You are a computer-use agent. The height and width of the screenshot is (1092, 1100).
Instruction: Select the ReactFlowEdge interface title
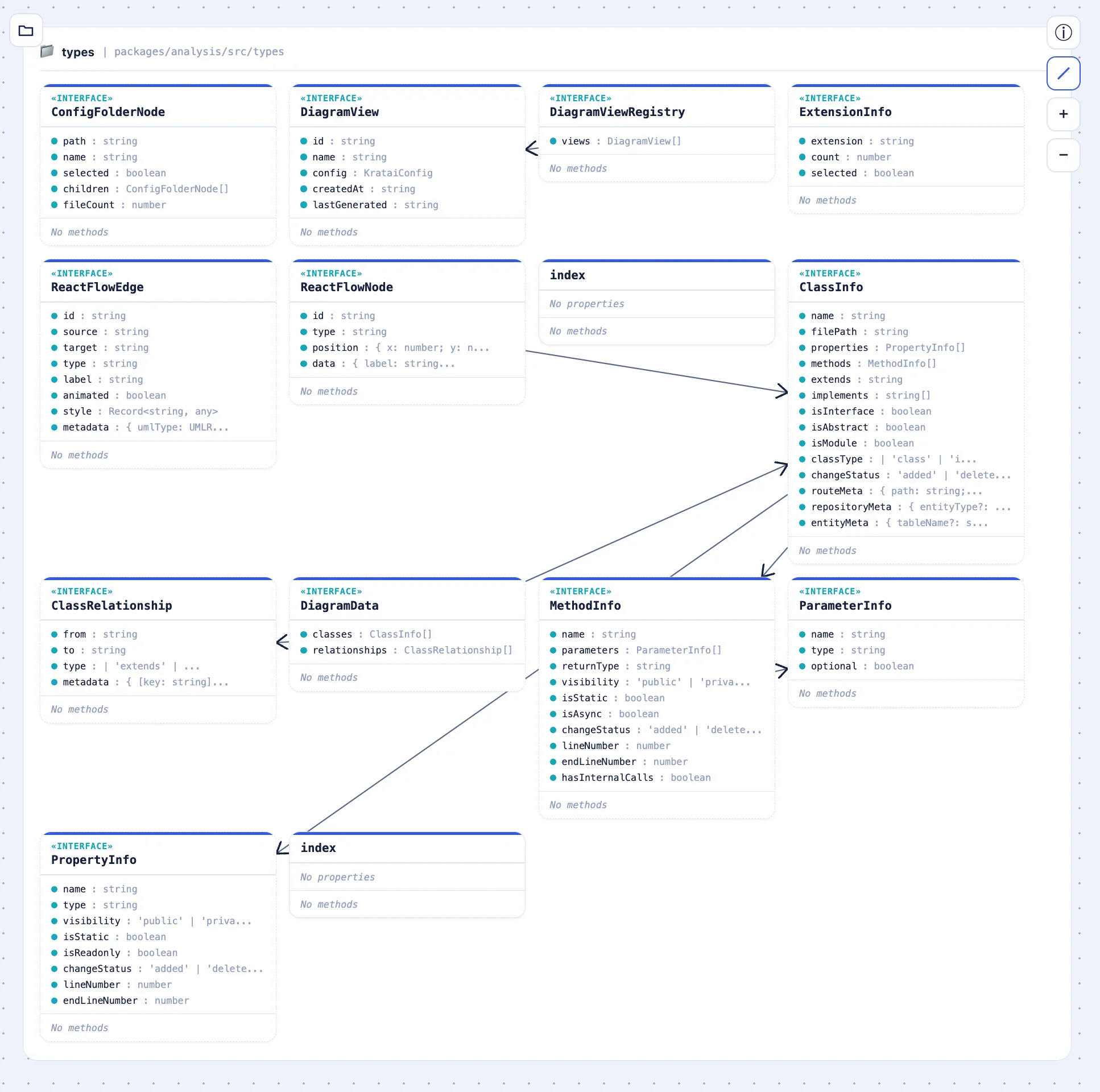point(97,287)
